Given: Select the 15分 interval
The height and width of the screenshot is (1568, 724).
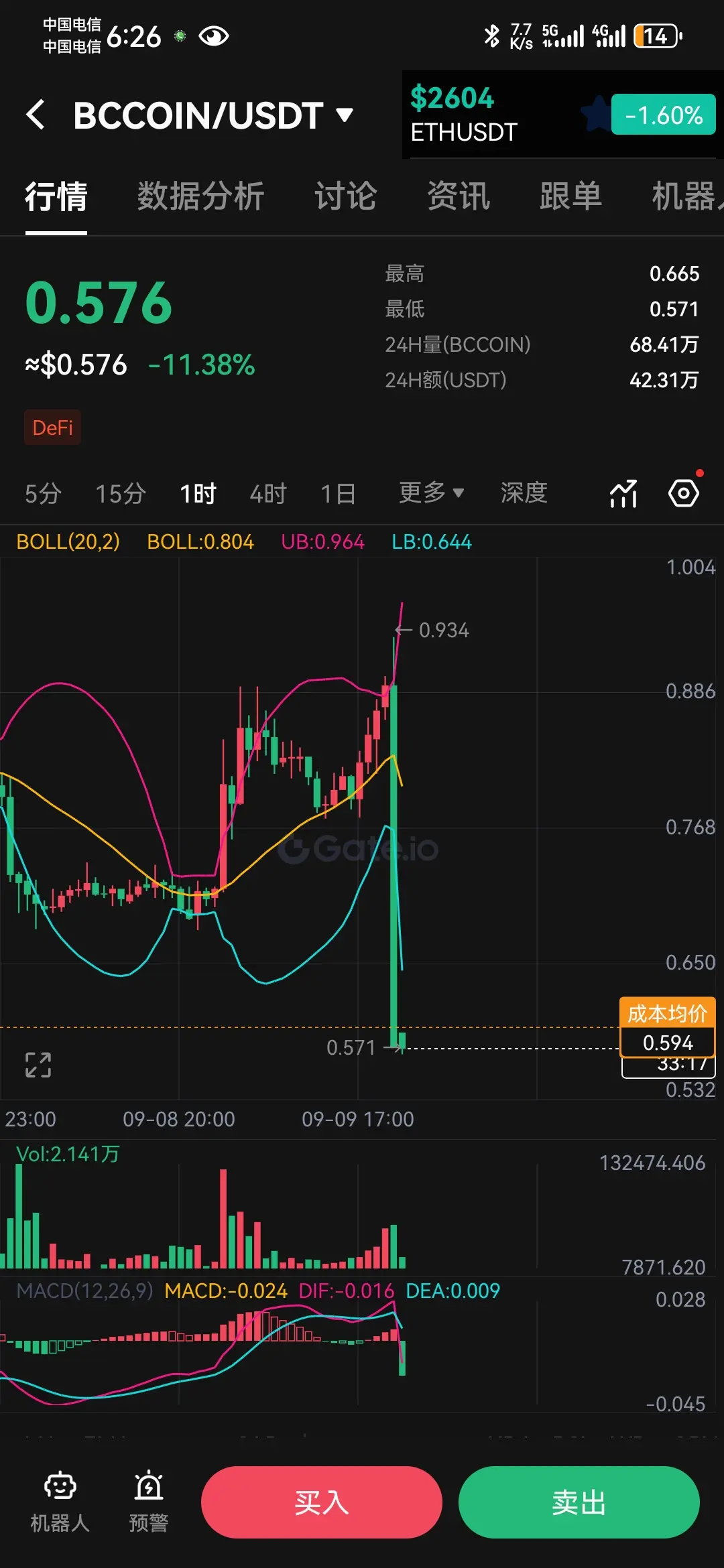Looking at the screenshot, I should 121,494.
